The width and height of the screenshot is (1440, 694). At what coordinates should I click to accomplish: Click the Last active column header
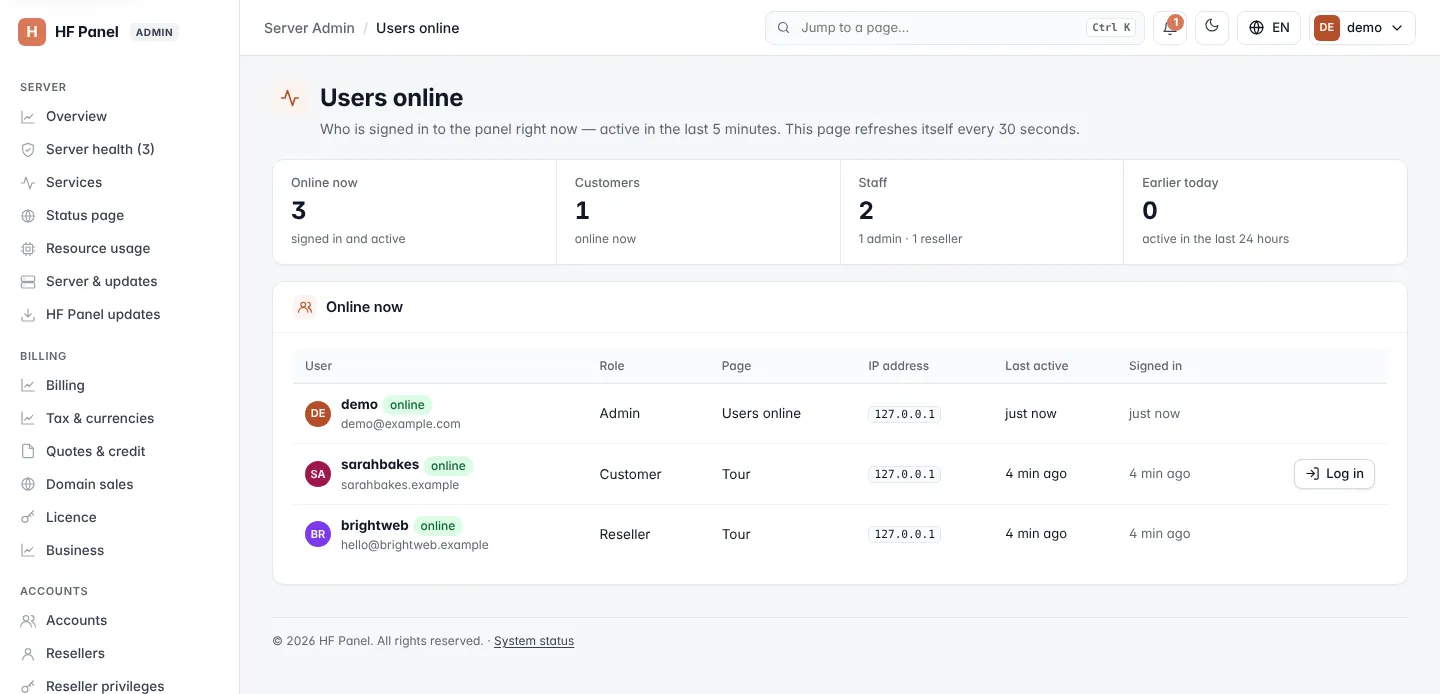point(1036,366)
